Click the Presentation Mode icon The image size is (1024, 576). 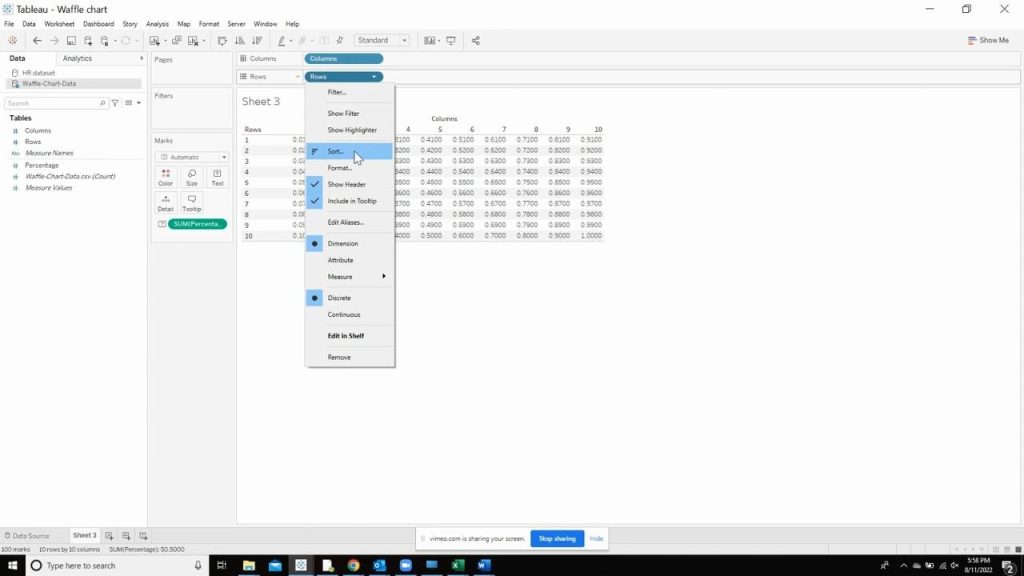coord(451,41)
